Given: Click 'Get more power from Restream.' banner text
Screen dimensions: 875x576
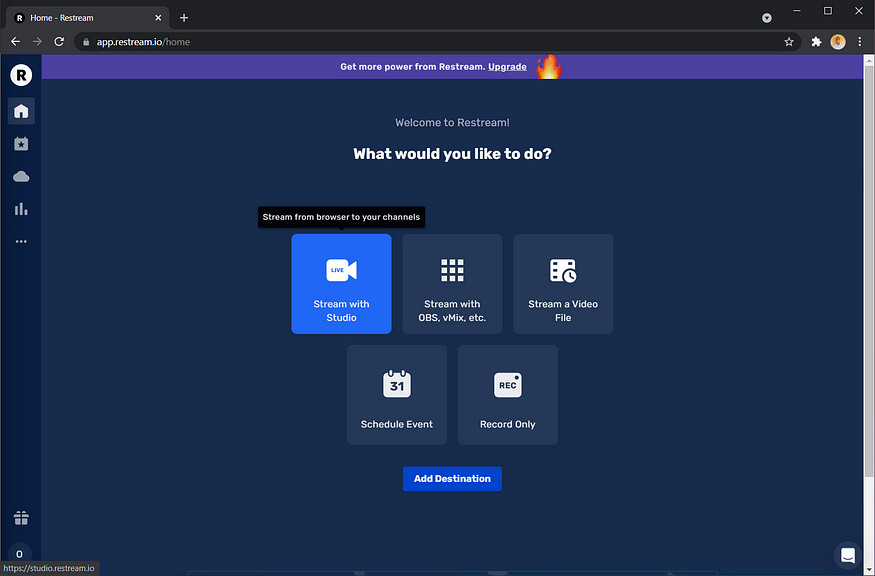Looking at the screenshot, I should coord(412,66).
